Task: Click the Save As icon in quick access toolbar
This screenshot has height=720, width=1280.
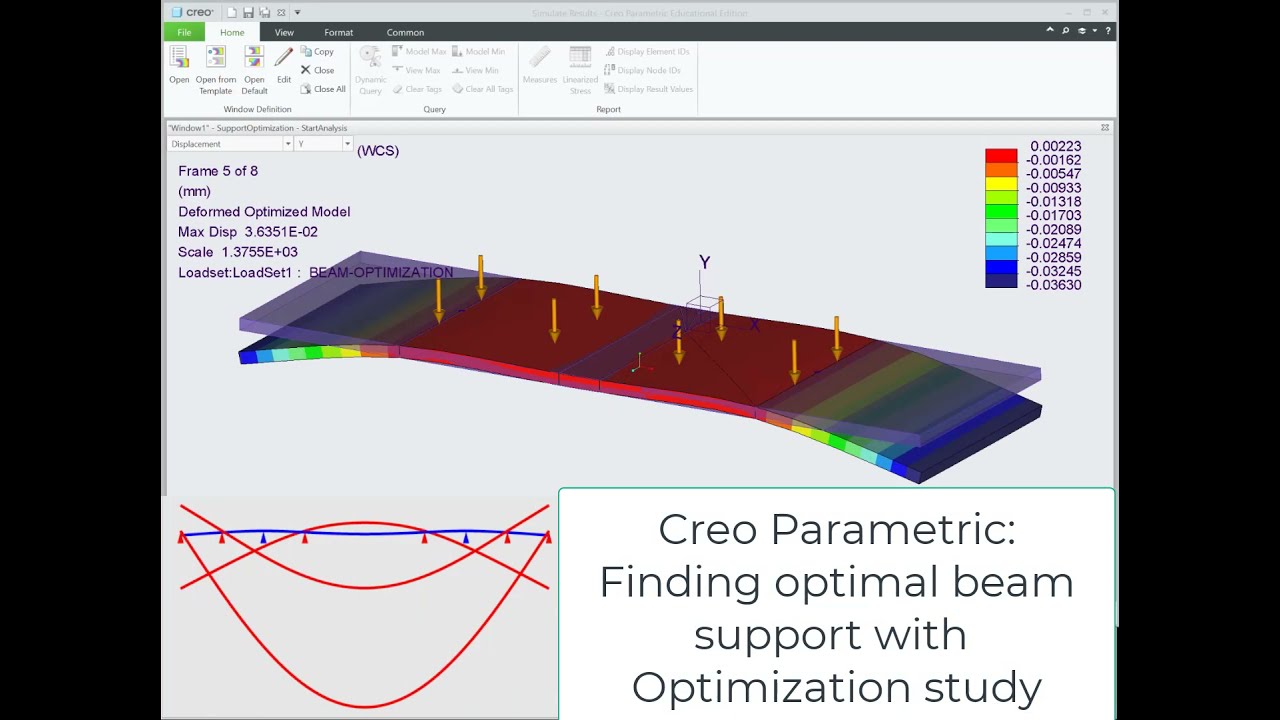Action: click(x=264, y=12)
